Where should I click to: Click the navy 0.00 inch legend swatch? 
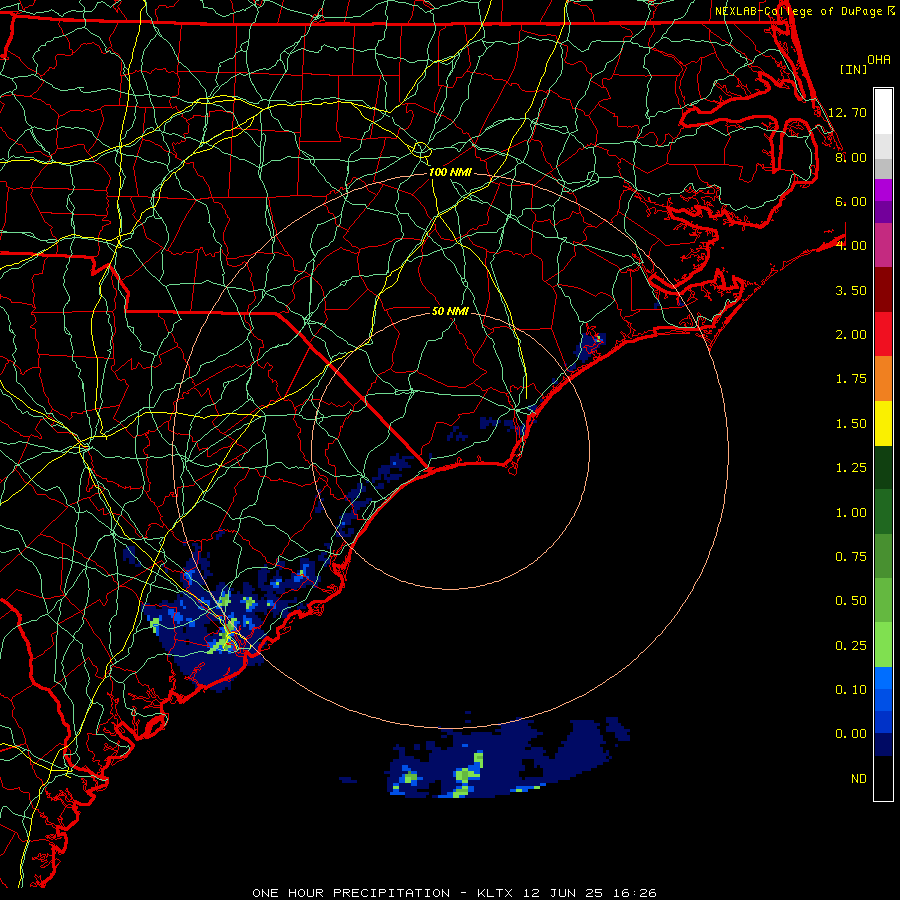coord(883,744)
